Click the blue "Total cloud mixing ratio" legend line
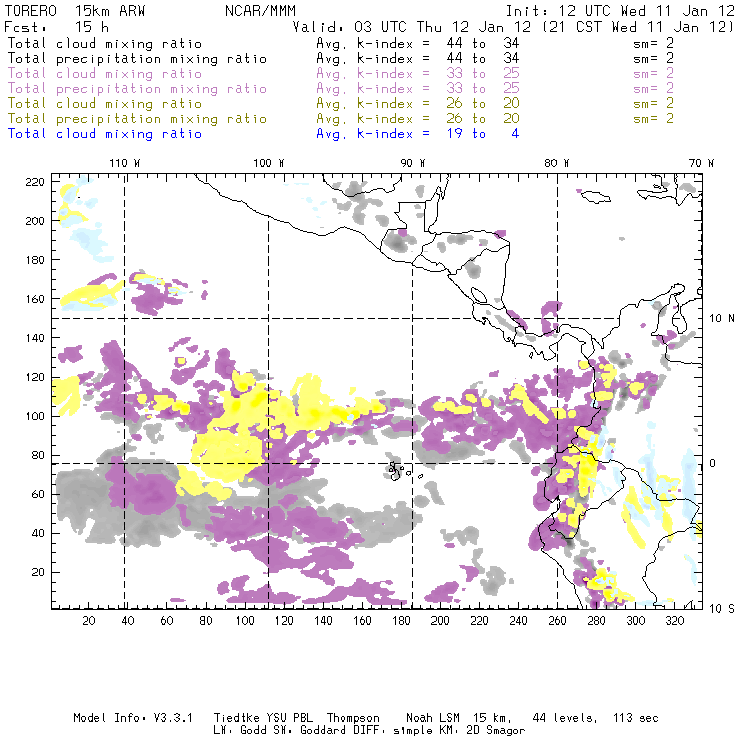Screen dimensions: 740x740 pyautogui.click(x=105, y=134)
